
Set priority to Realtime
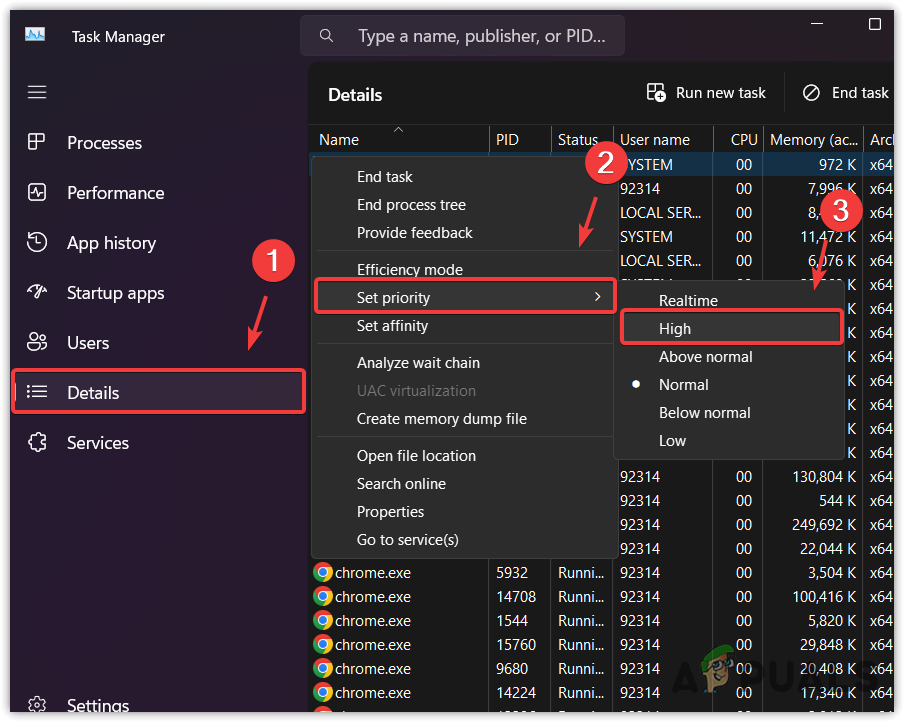click(688, 300)
